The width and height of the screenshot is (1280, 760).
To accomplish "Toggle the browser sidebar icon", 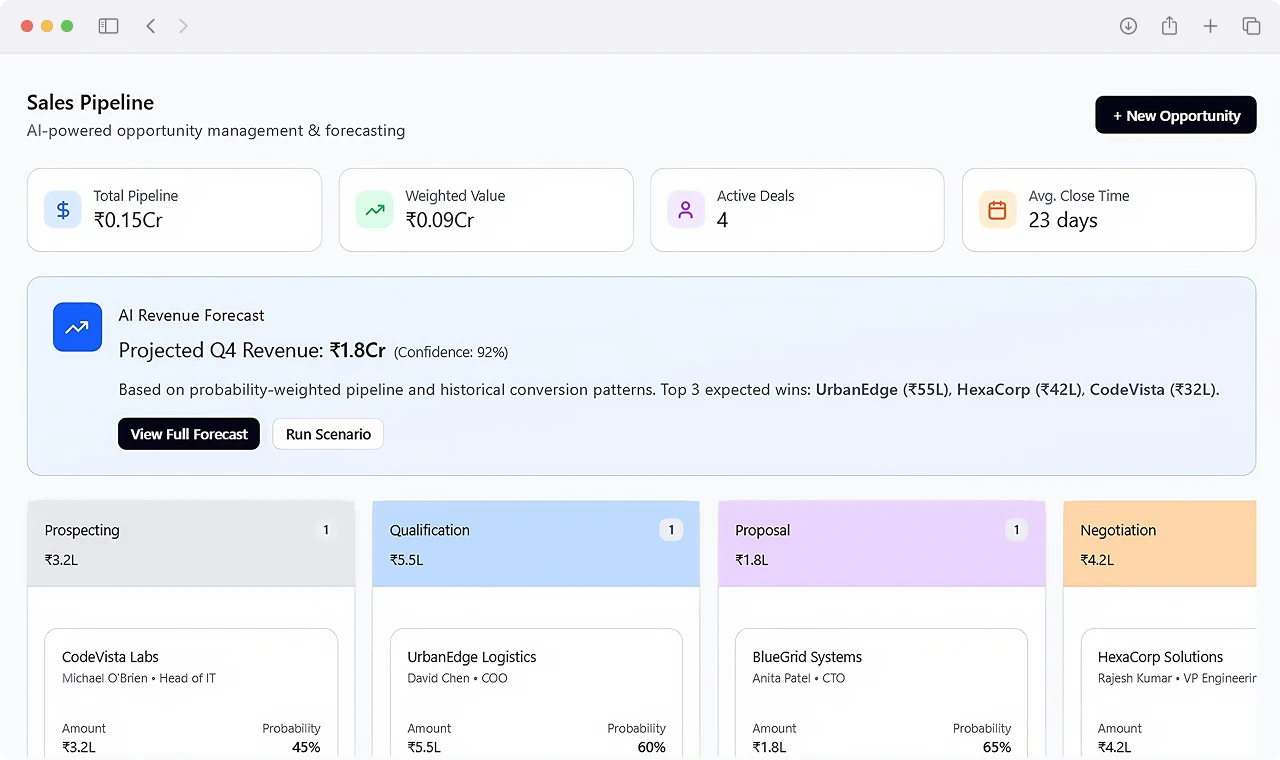I will [108, 26].
